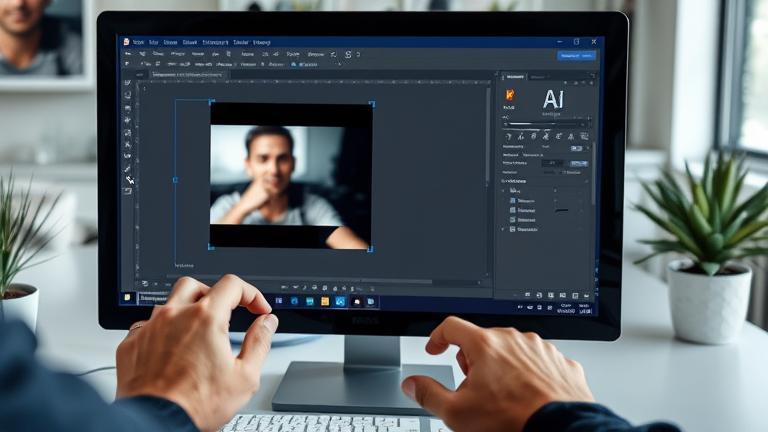This screenshot has width=768, height=432.
Task: Select the first brush preset icon in the right panel row
Action: tap(509, 136)
